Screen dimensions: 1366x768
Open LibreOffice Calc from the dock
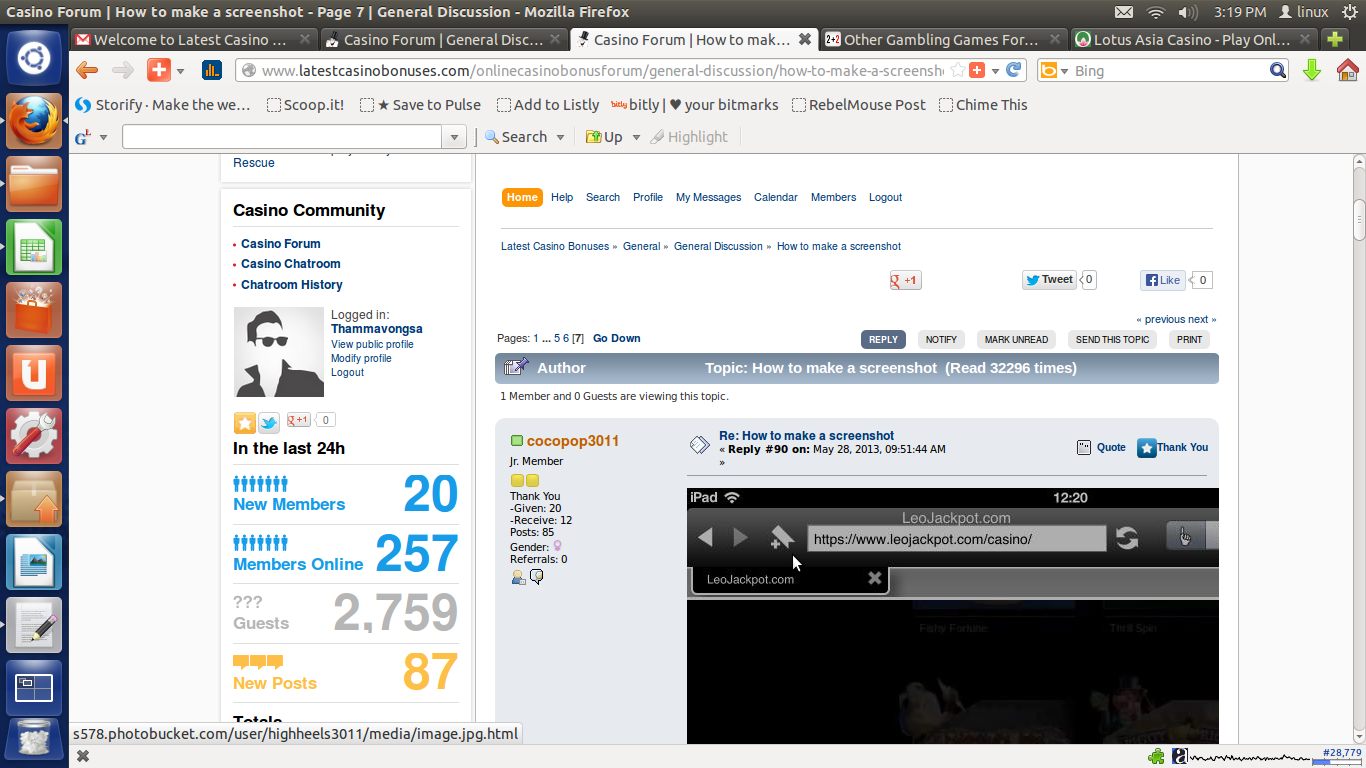click(35, 247)
